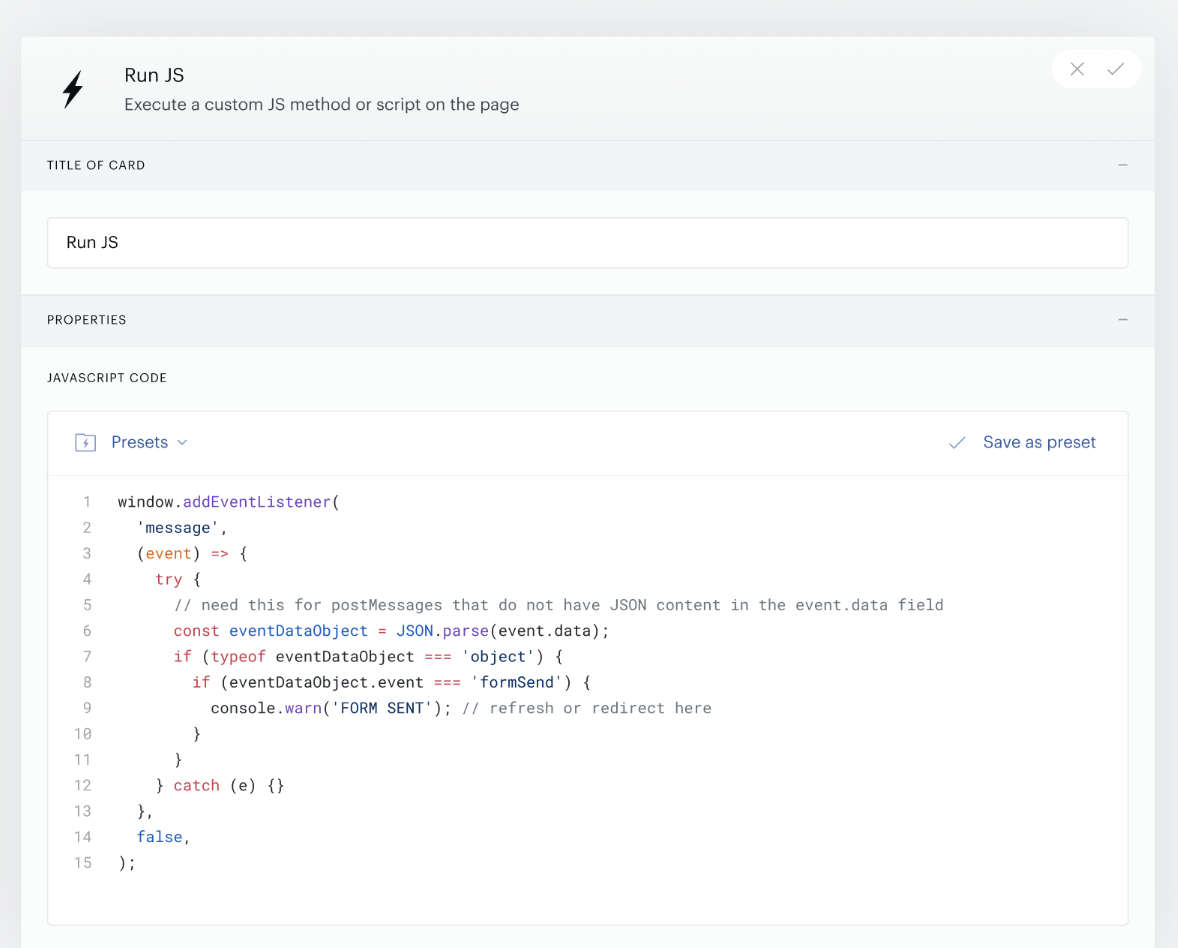Cancel the card with the X icon
This screenshot has width=1178, height=948.
(x=1077, y=69)
